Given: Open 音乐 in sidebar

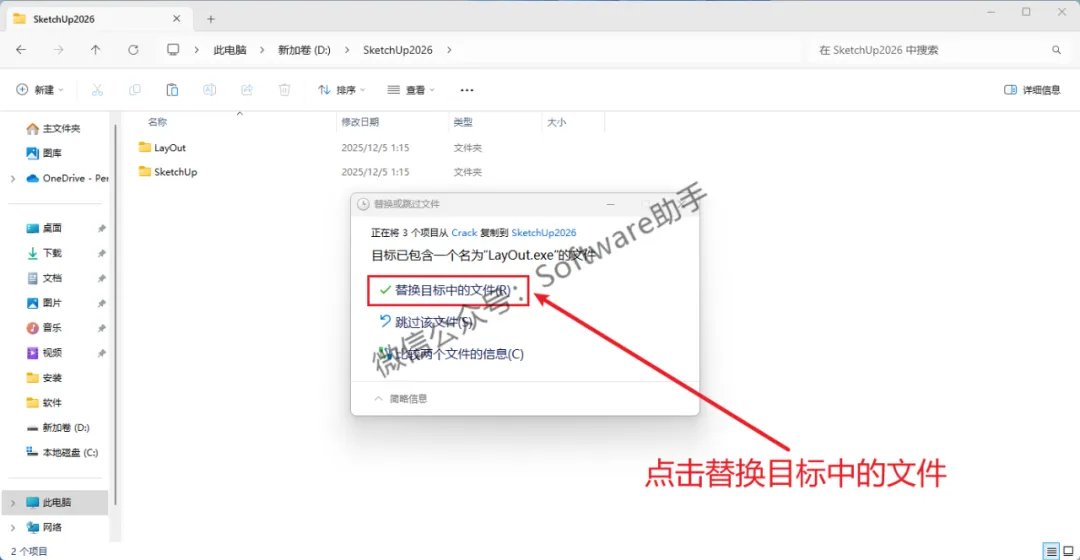Looking at the screenshot, I should pyautogui.click(x=44, y=328).
